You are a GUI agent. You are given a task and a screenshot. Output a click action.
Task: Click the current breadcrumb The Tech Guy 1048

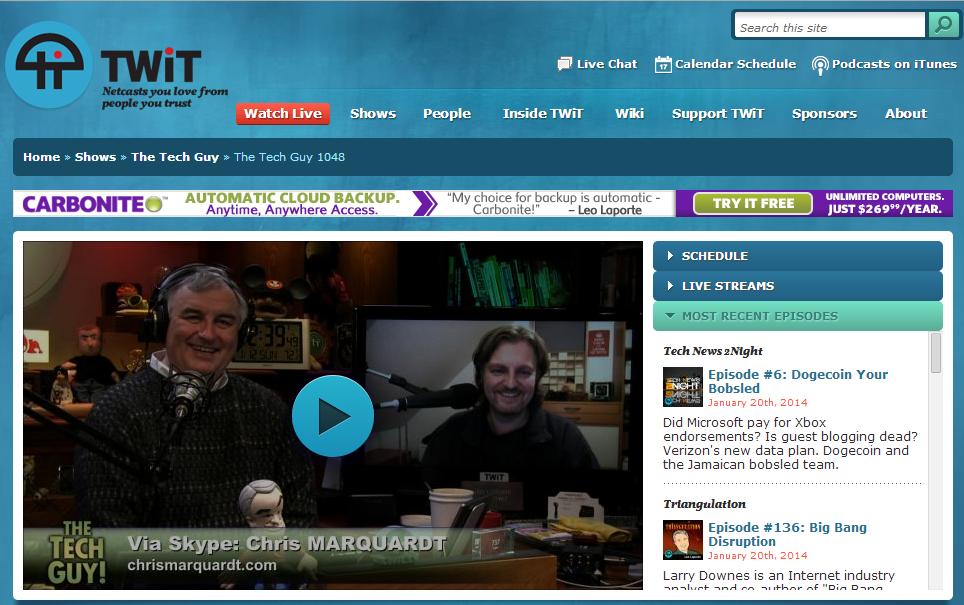coord(289,157)
